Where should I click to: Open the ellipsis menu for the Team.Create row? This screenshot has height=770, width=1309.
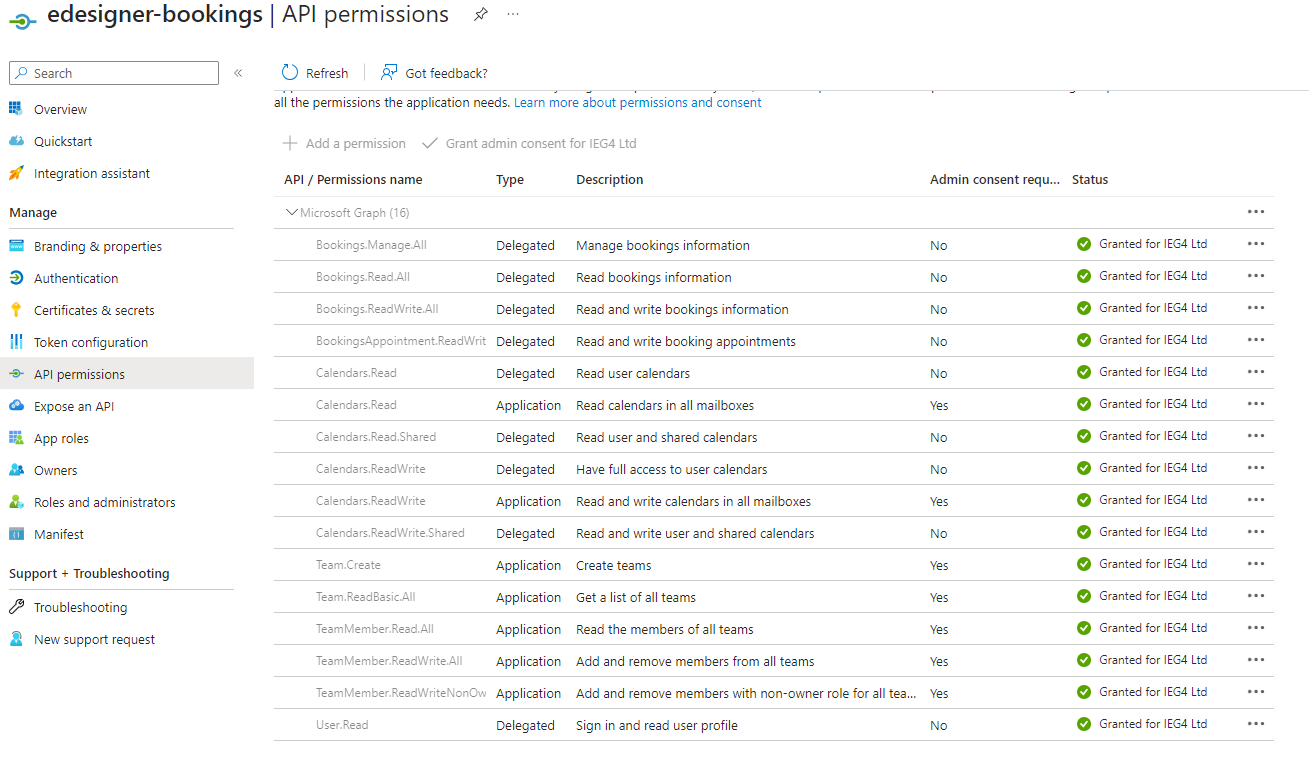1256,564
